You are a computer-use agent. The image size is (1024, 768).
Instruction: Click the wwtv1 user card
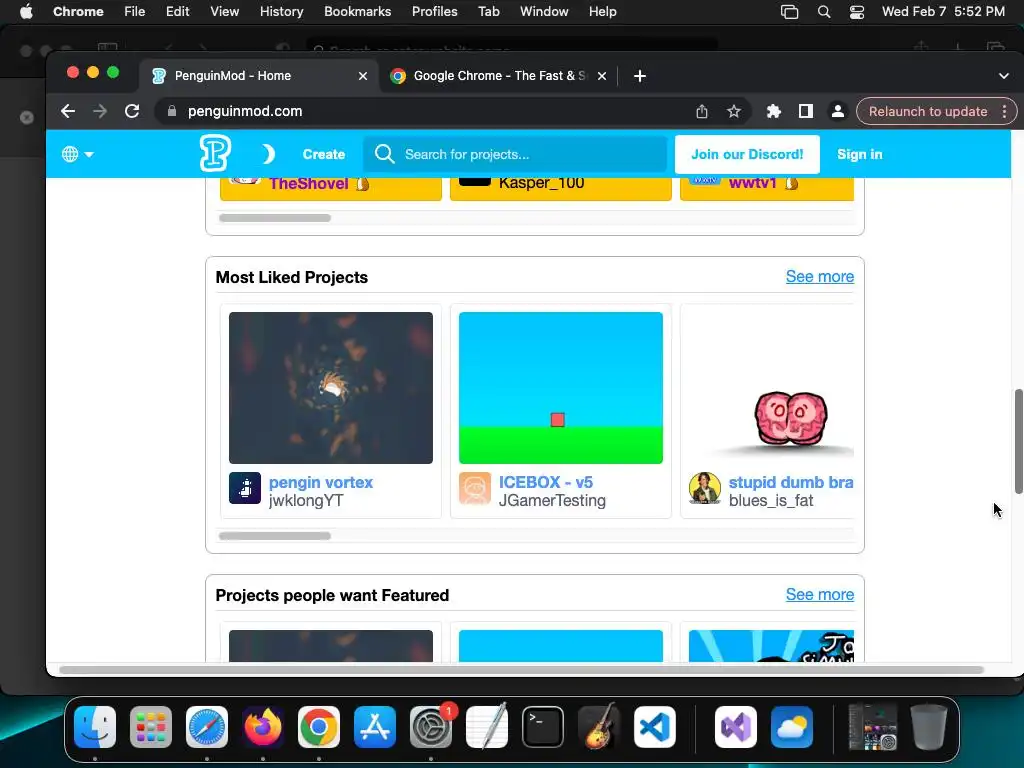767,189
